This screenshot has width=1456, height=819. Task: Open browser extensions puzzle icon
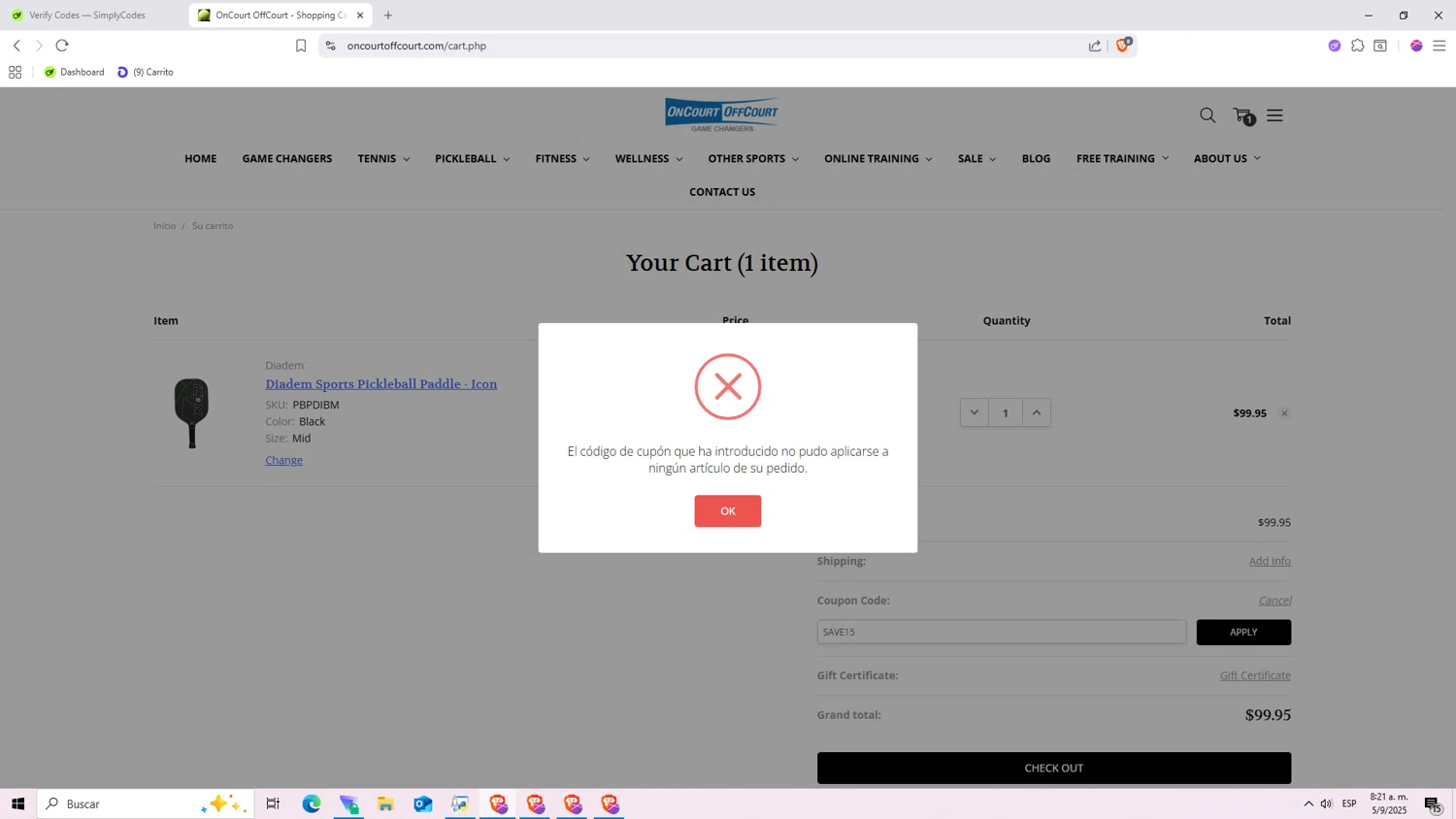[1357, 46]
